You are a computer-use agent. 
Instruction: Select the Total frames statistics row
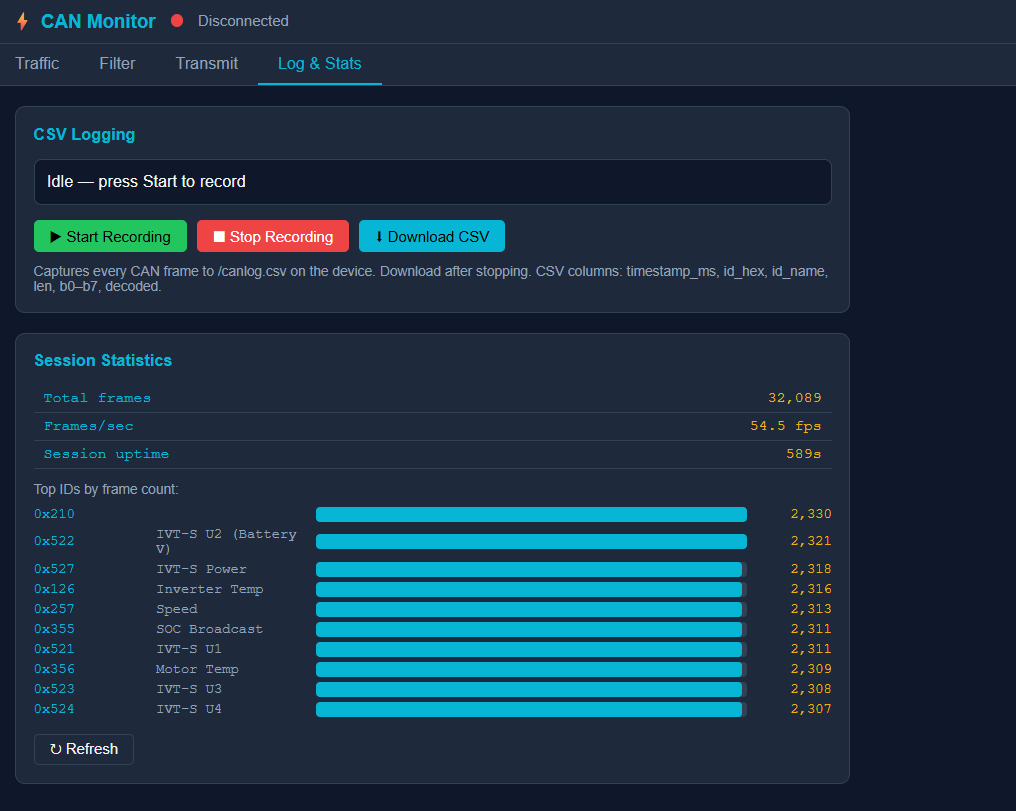point(432,398)
